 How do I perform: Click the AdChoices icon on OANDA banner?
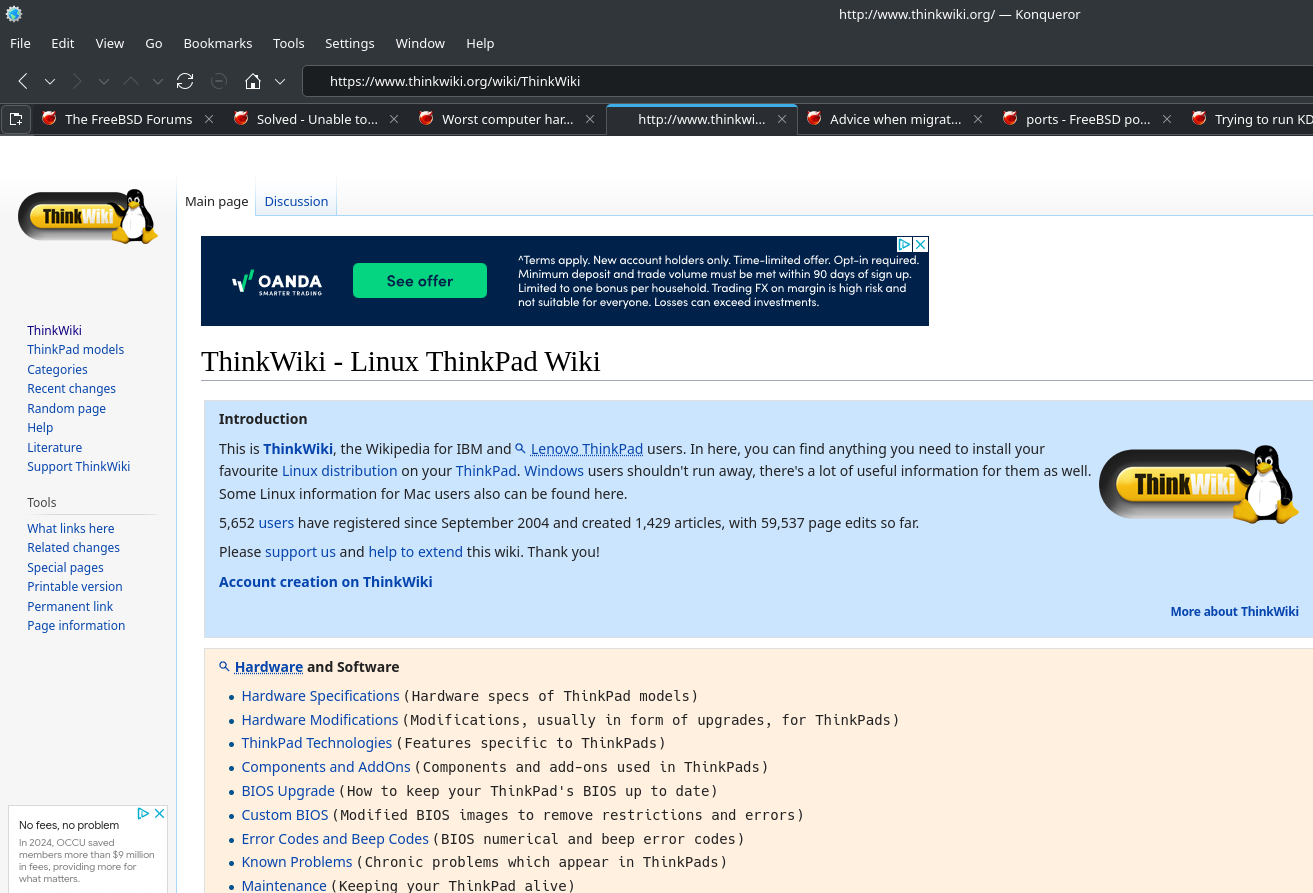click(904, 244)
